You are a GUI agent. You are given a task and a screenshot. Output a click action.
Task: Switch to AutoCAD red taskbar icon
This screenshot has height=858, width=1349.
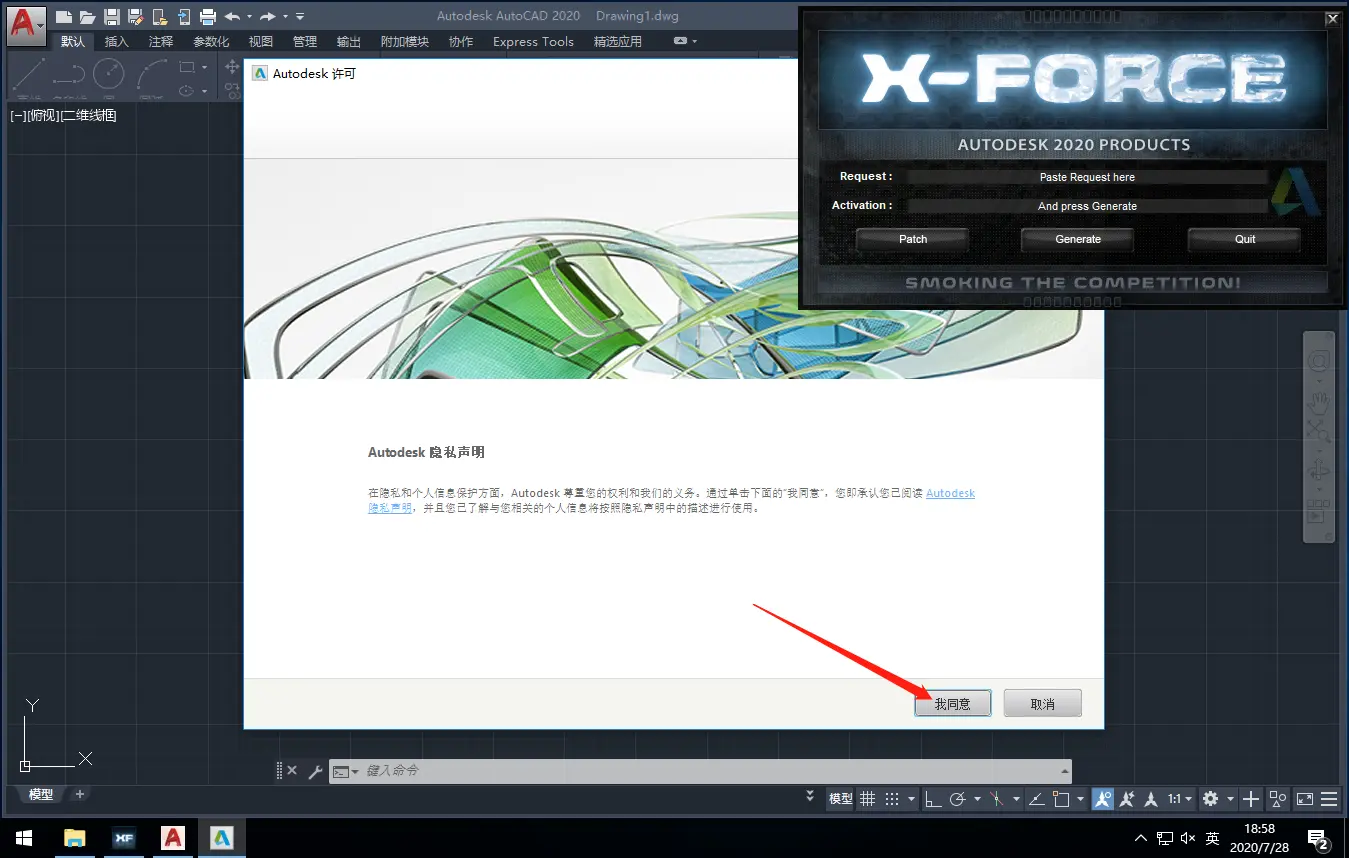coord(173,838)
